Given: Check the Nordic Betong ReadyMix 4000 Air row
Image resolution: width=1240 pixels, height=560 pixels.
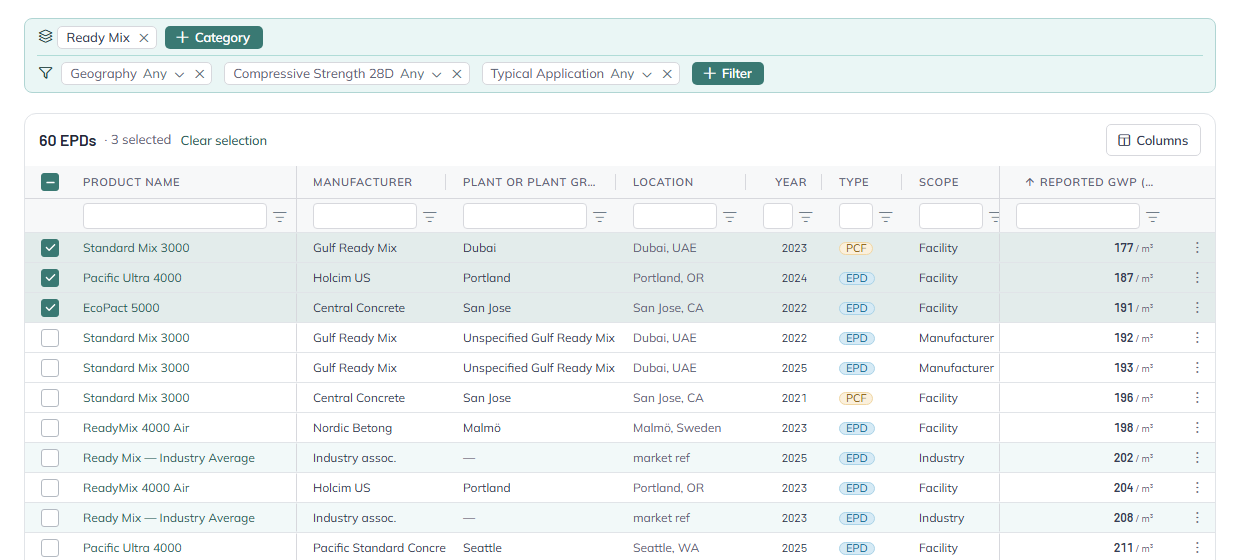Looking at the screenshot, I should [x=50, y=428].
